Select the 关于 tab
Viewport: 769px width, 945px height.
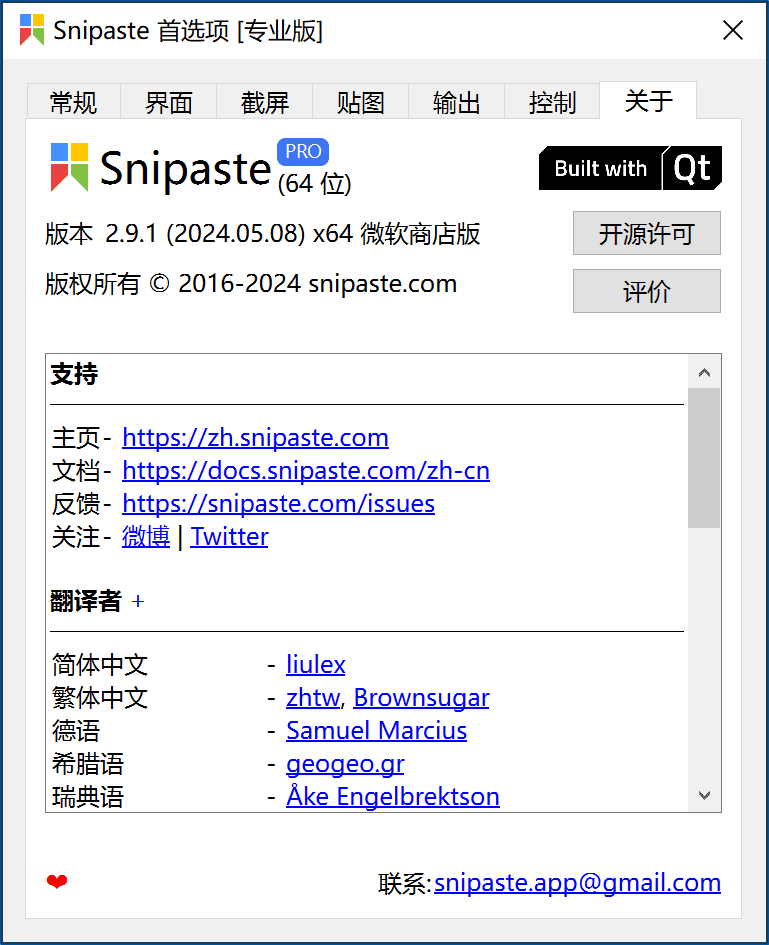(648, 101)
